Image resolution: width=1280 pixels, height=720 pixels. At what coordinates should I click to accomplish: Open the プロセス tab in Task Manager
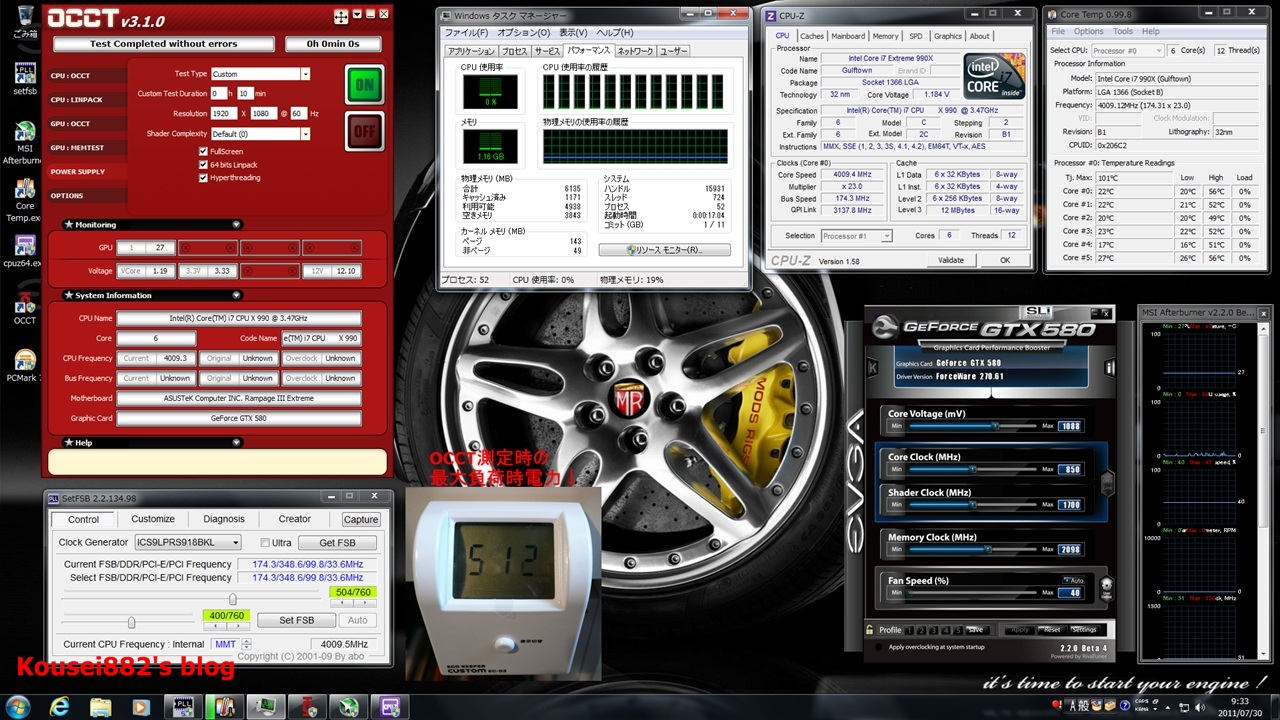(514, 51)
